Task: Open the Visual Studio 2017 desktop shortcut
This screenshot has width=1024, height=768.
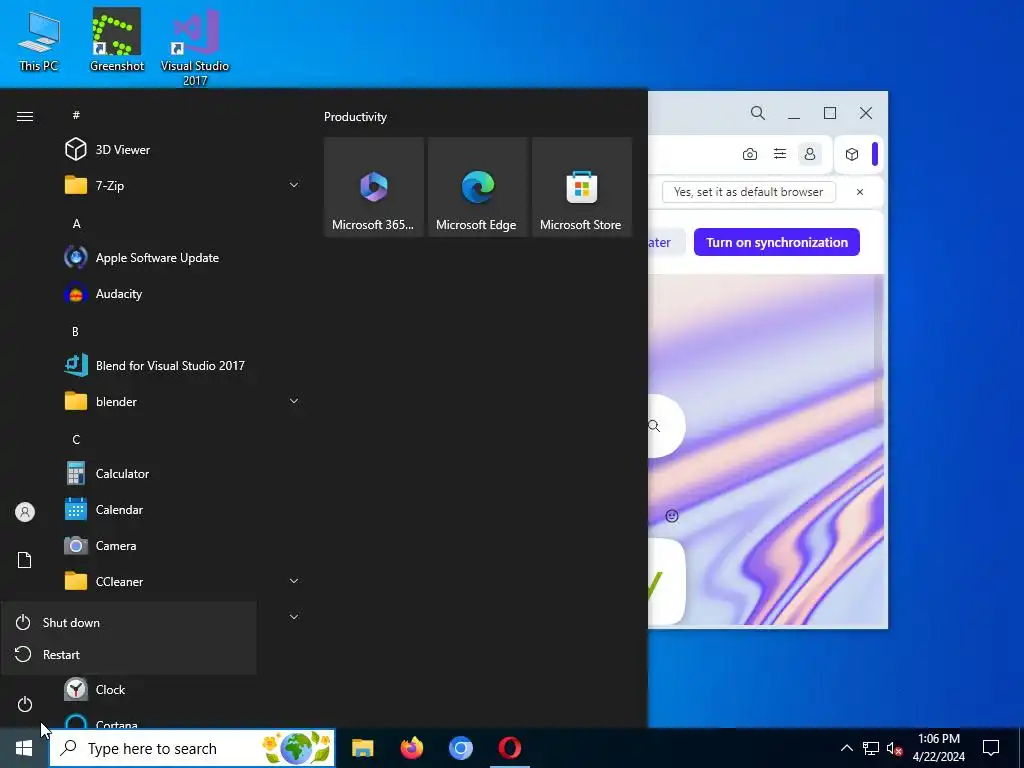Action: pos(195,47)
